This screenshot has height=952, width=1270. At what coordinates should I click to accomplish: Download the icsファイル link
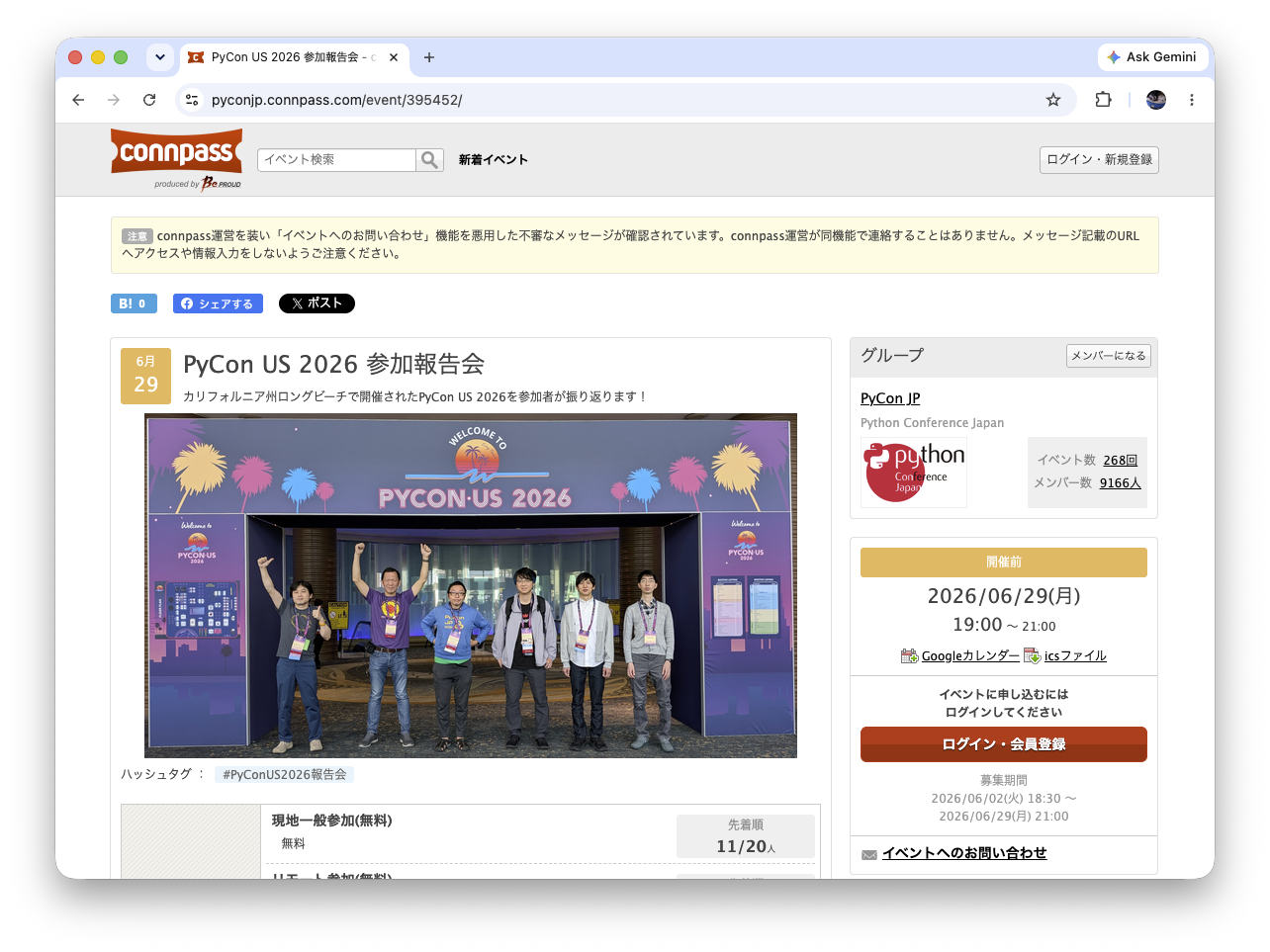pyautogui.click(x=1075, y=656)
